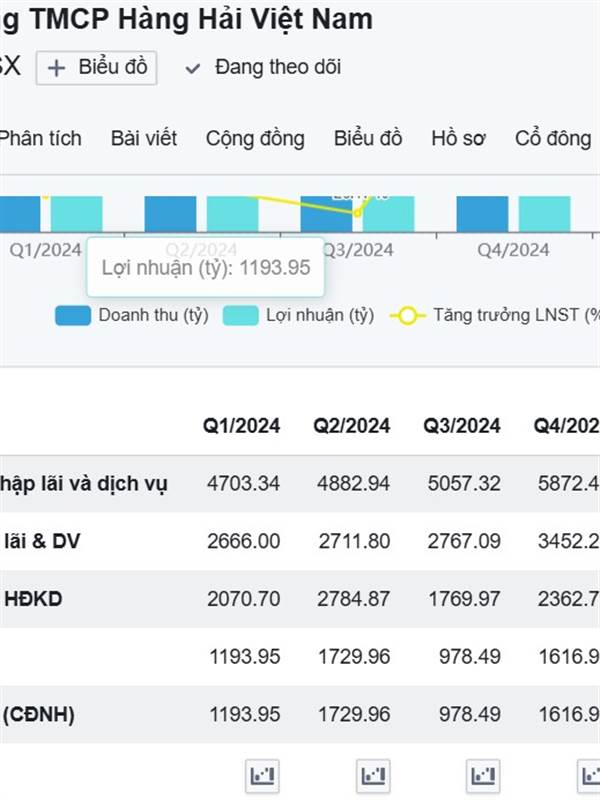Open the chart icon under Q3/2024 column

[x=483, y=776]
